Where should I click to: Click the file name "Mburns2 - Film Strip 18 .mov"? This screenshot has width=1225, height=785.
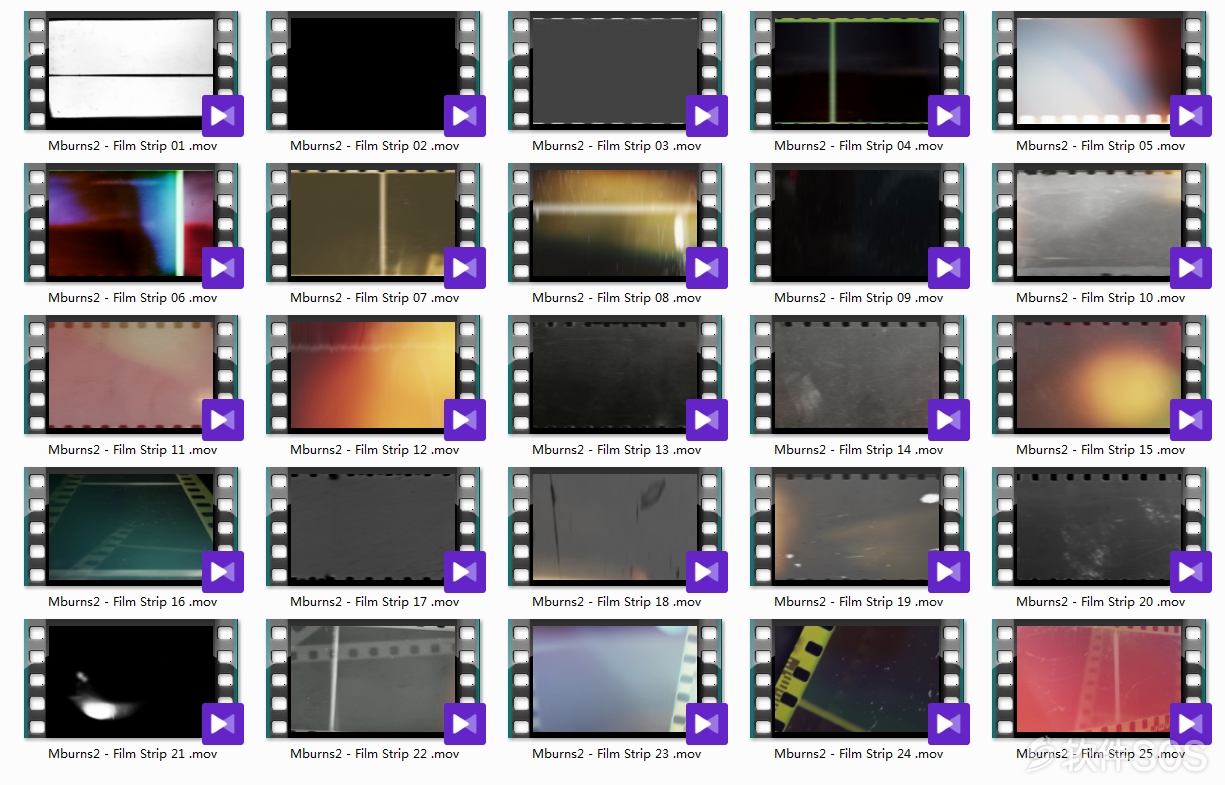coord(616,602)
